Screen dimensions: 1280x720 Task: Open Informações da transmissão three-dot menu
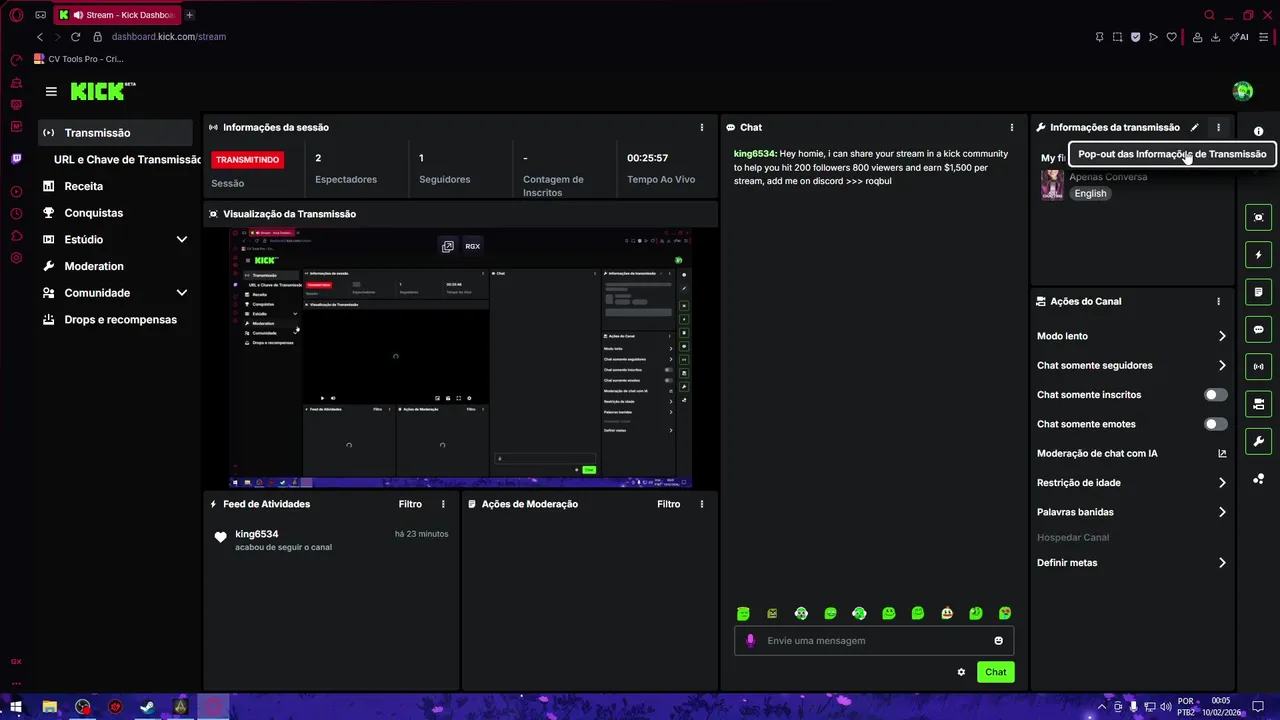[1218, 128]
